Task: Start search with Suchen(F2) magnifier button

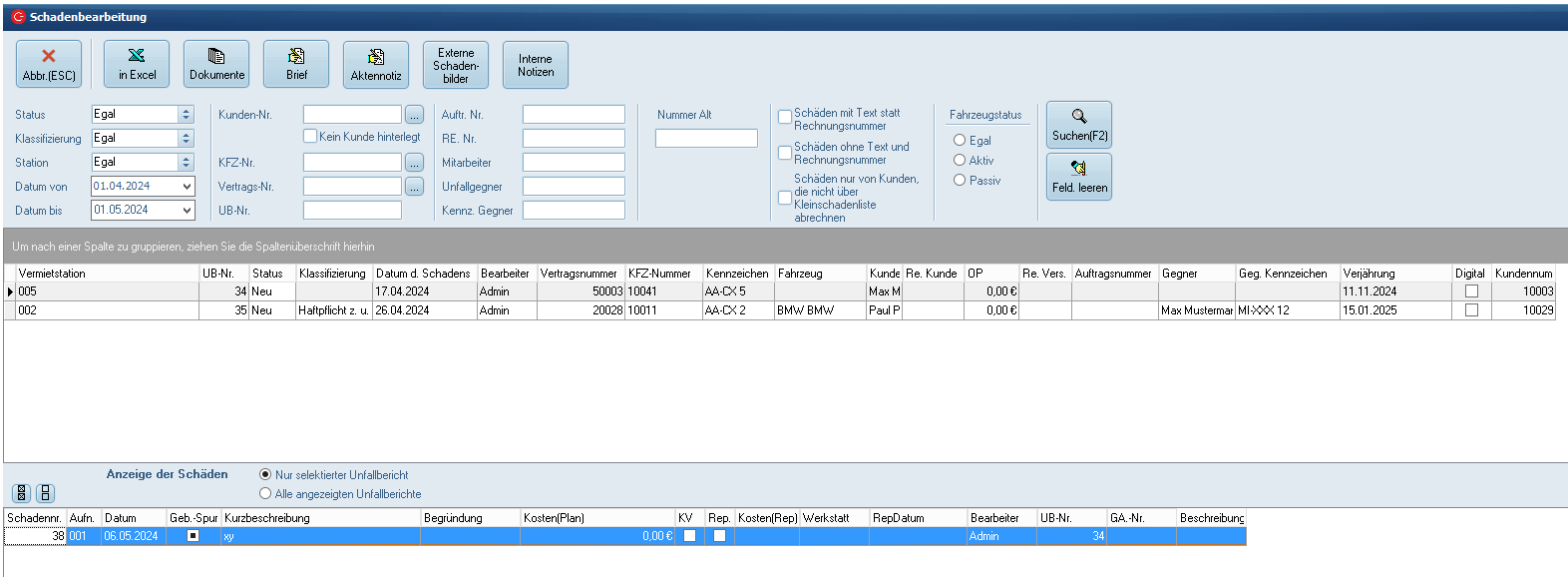Action: 1079,125
